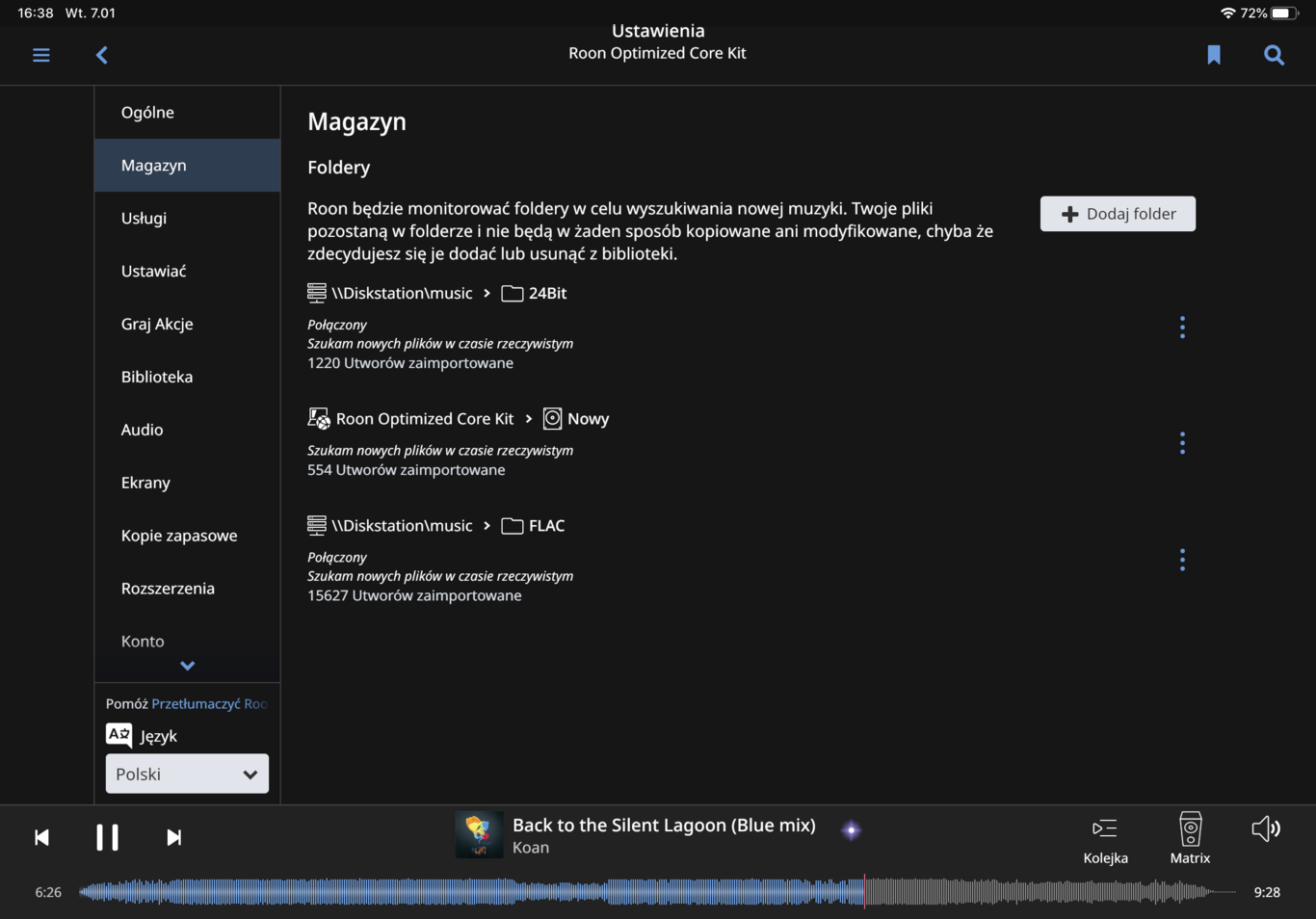
Task: Click the Roon Optimized Core Kit device icon
Action: [319, 418]
